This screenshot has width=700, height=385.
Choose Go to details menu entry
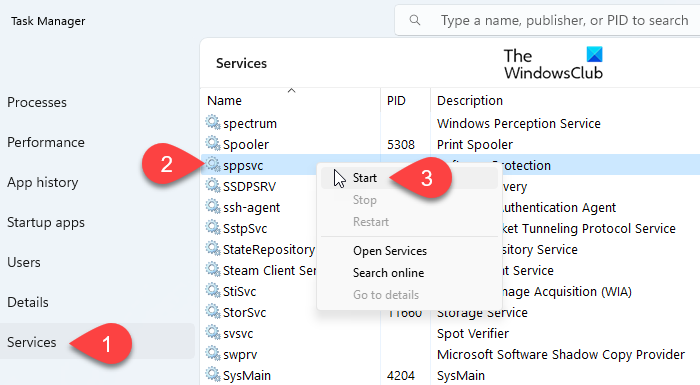tap(409, 295)
